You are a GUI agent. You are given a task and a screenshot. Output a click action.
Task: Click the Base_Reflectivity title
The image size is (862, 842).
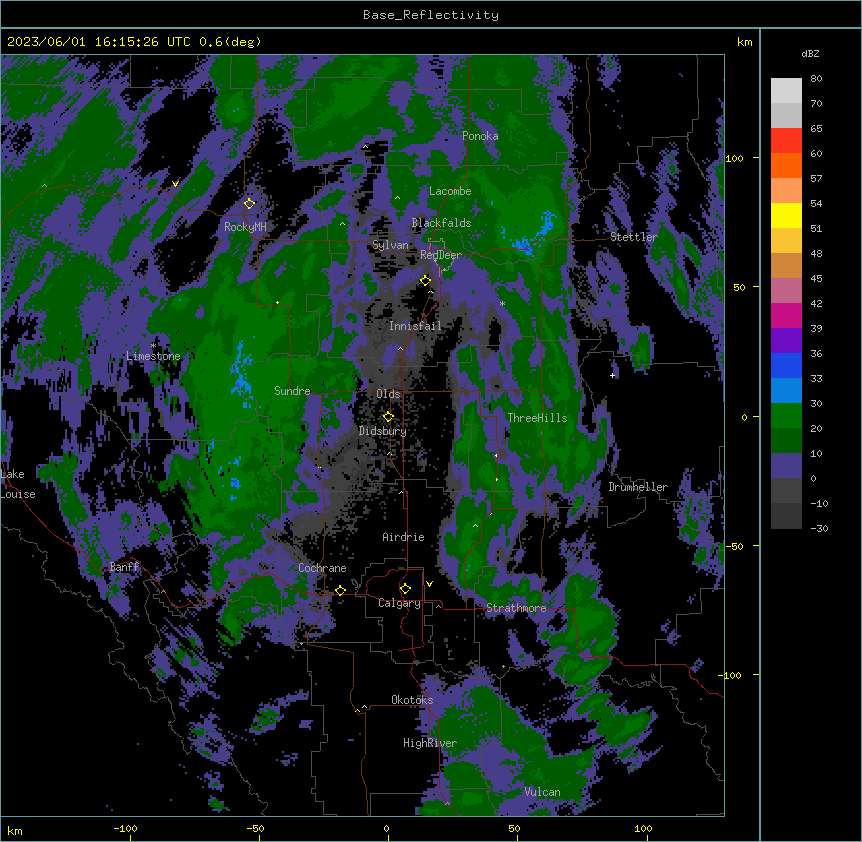(431, 15)
